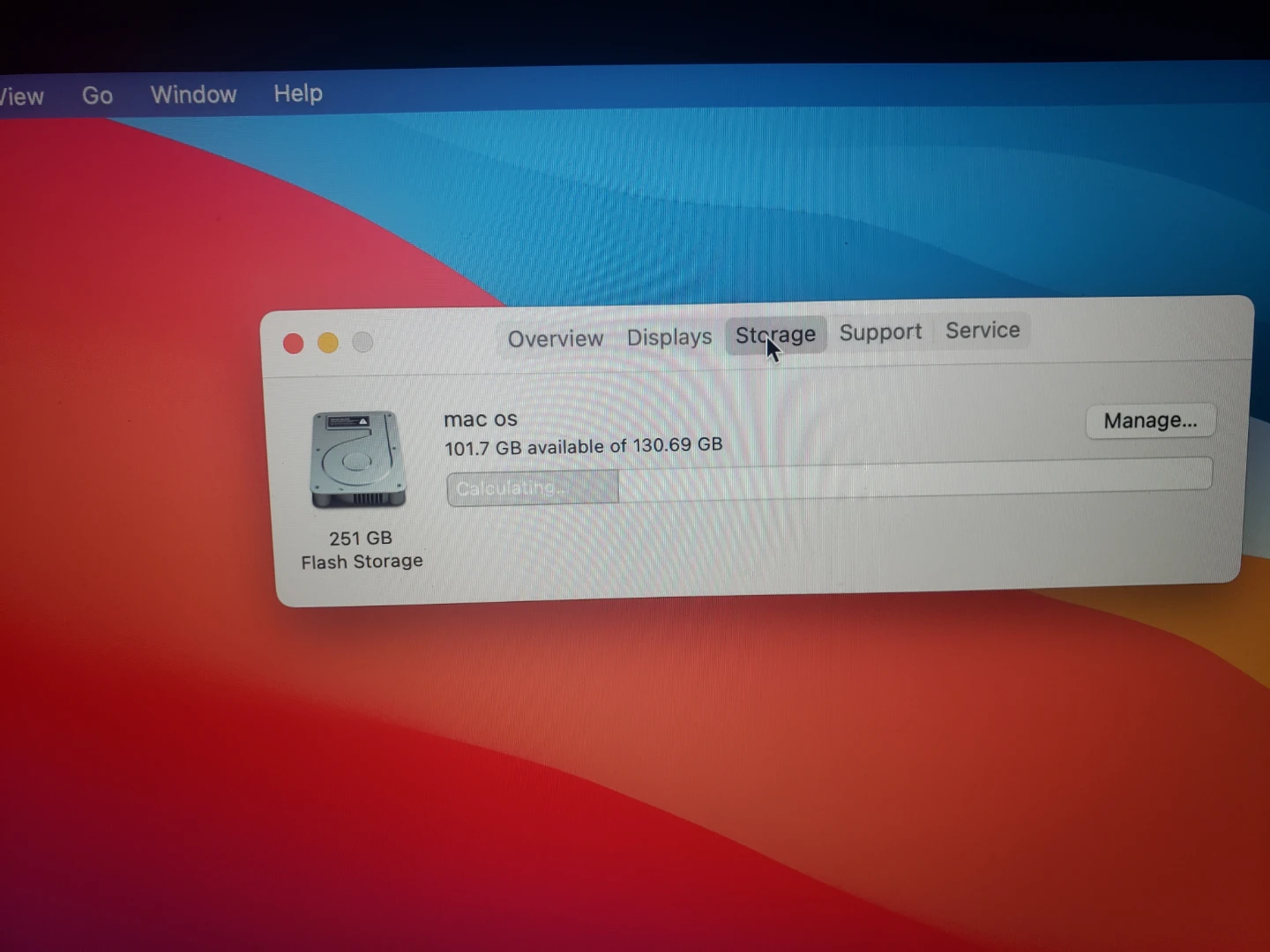Open the Help menu
This screenshot has height=952, width=1270.
click(x=298, y=93)
